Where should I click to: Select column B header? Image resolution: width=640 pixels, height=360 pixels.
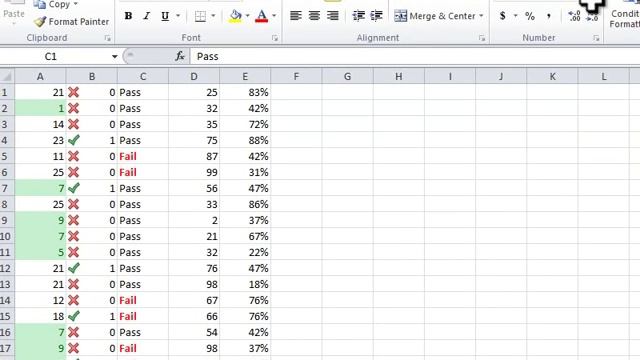point(92,76)
